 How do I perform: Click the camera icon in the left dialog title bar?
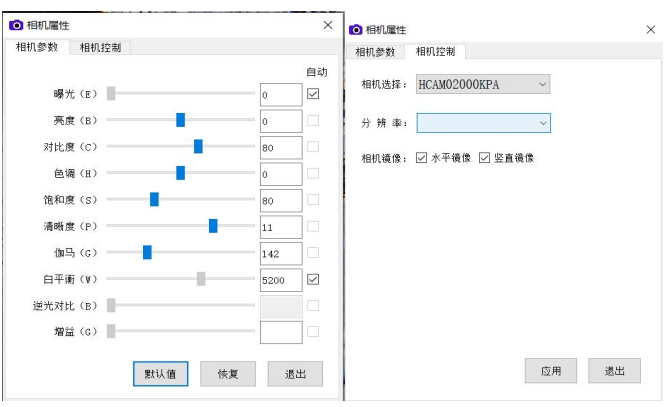tap(16, 24)
